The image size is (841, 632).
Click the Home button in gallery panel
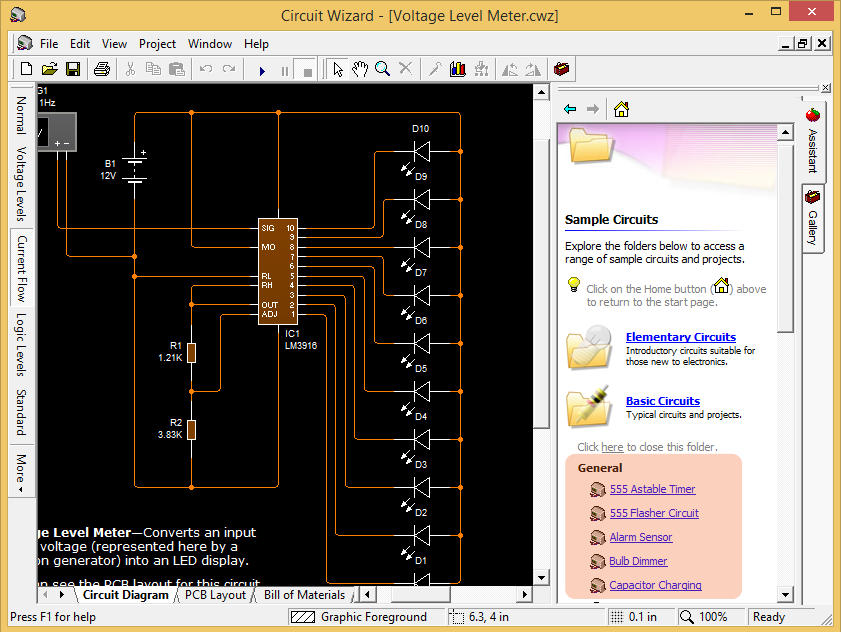[x=621, y=108]
